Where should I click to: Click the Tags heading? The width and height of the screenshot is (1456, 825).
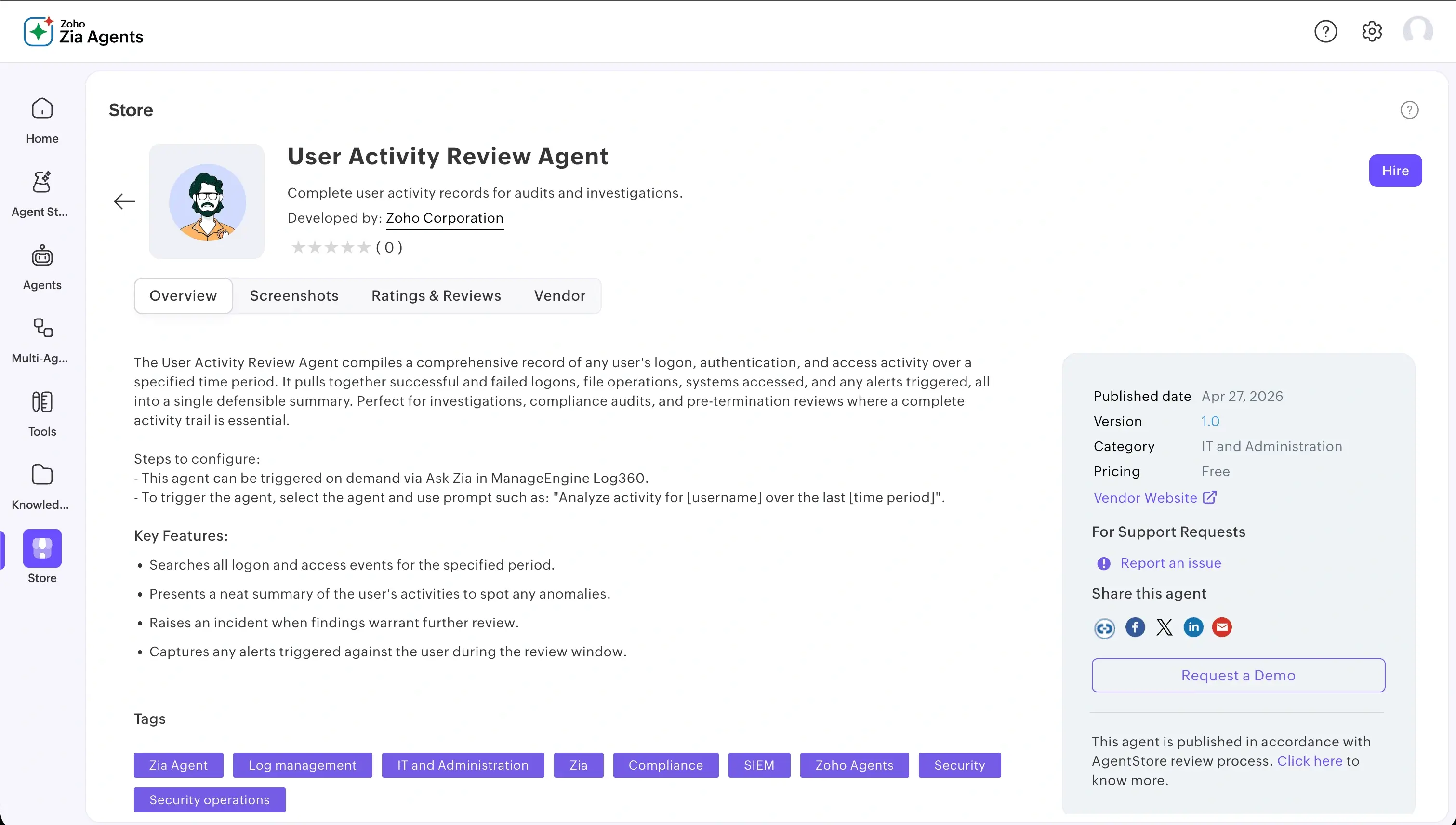point(149,719)
